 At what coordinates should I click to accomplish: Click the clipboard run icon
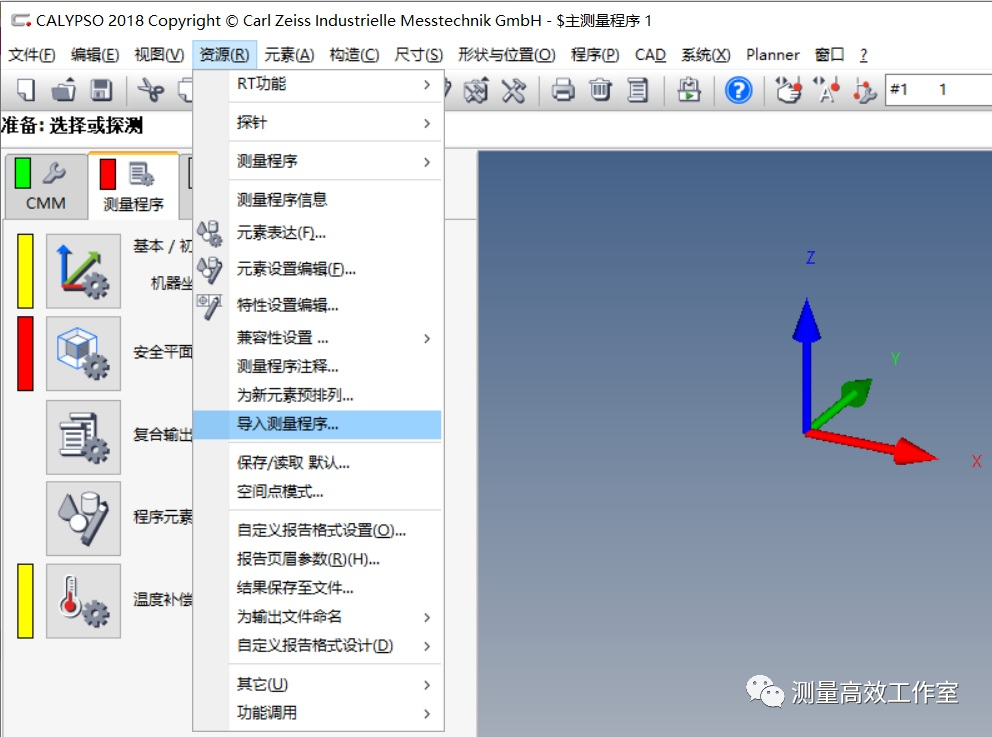[x=689, y=90]
